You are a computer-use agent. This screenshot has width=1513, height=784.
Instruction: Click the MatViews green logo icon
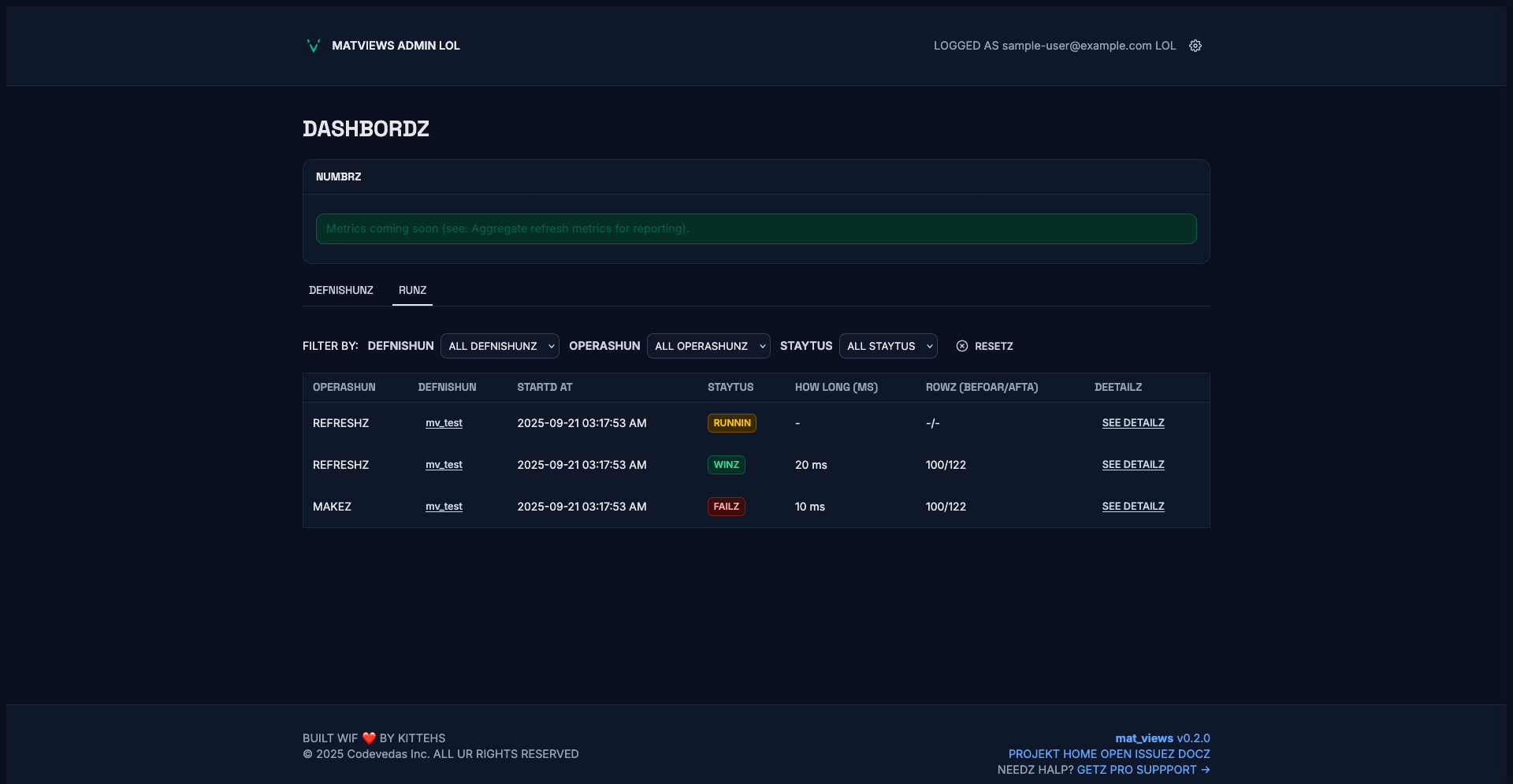[313, 46]
